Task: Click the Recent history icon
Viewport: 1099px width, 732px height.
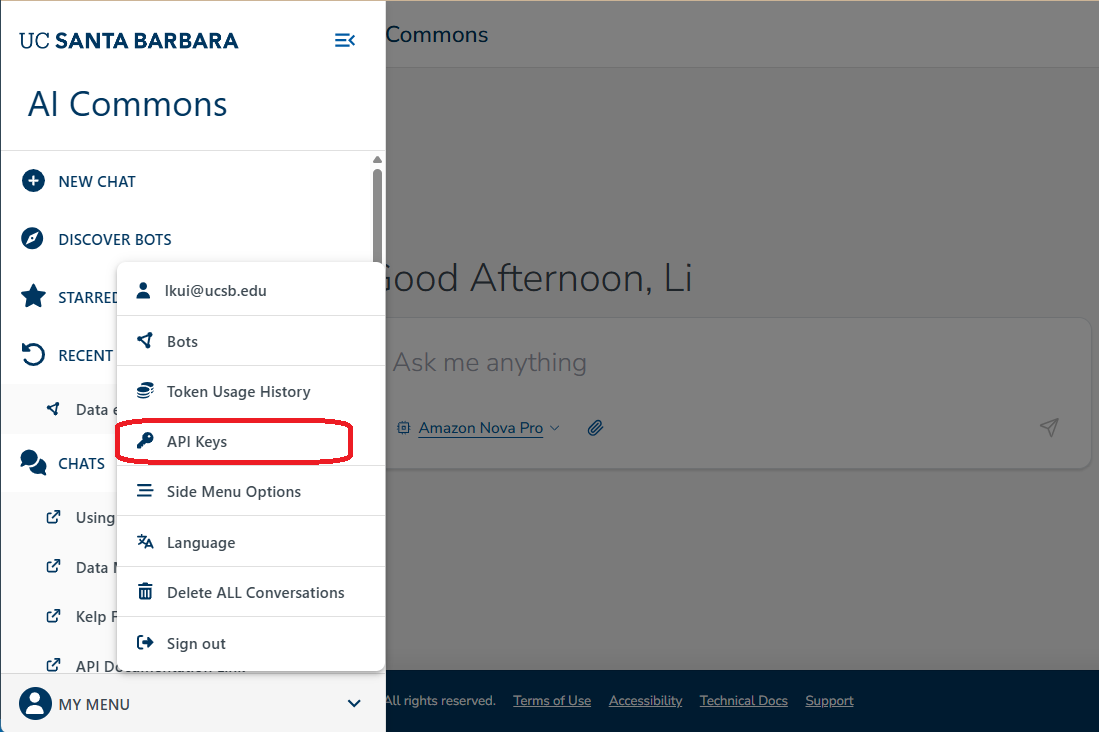Action: coord(33,355)
